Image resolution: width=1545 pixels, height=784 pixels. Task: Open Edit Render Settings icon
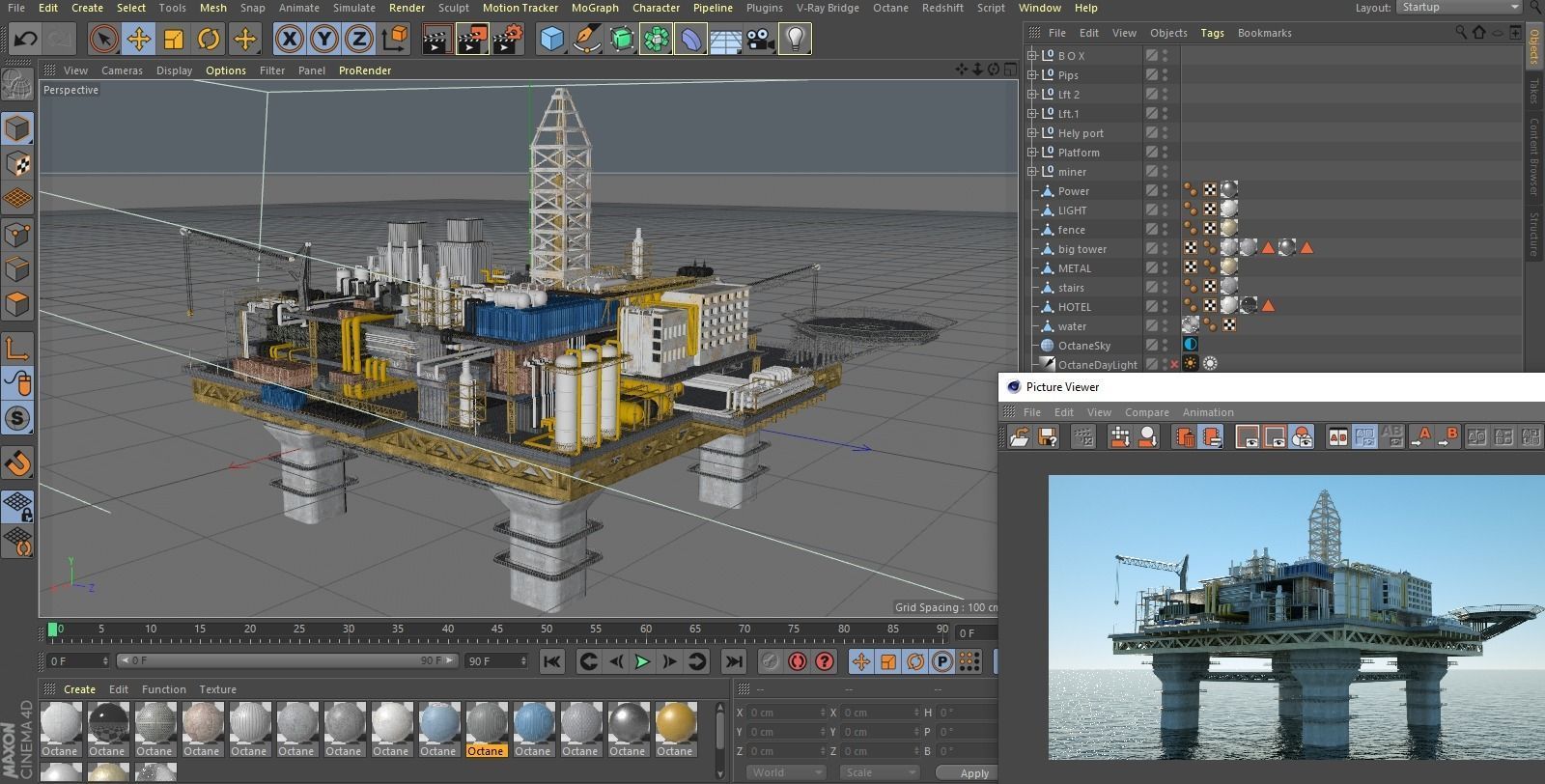[508, 40]
